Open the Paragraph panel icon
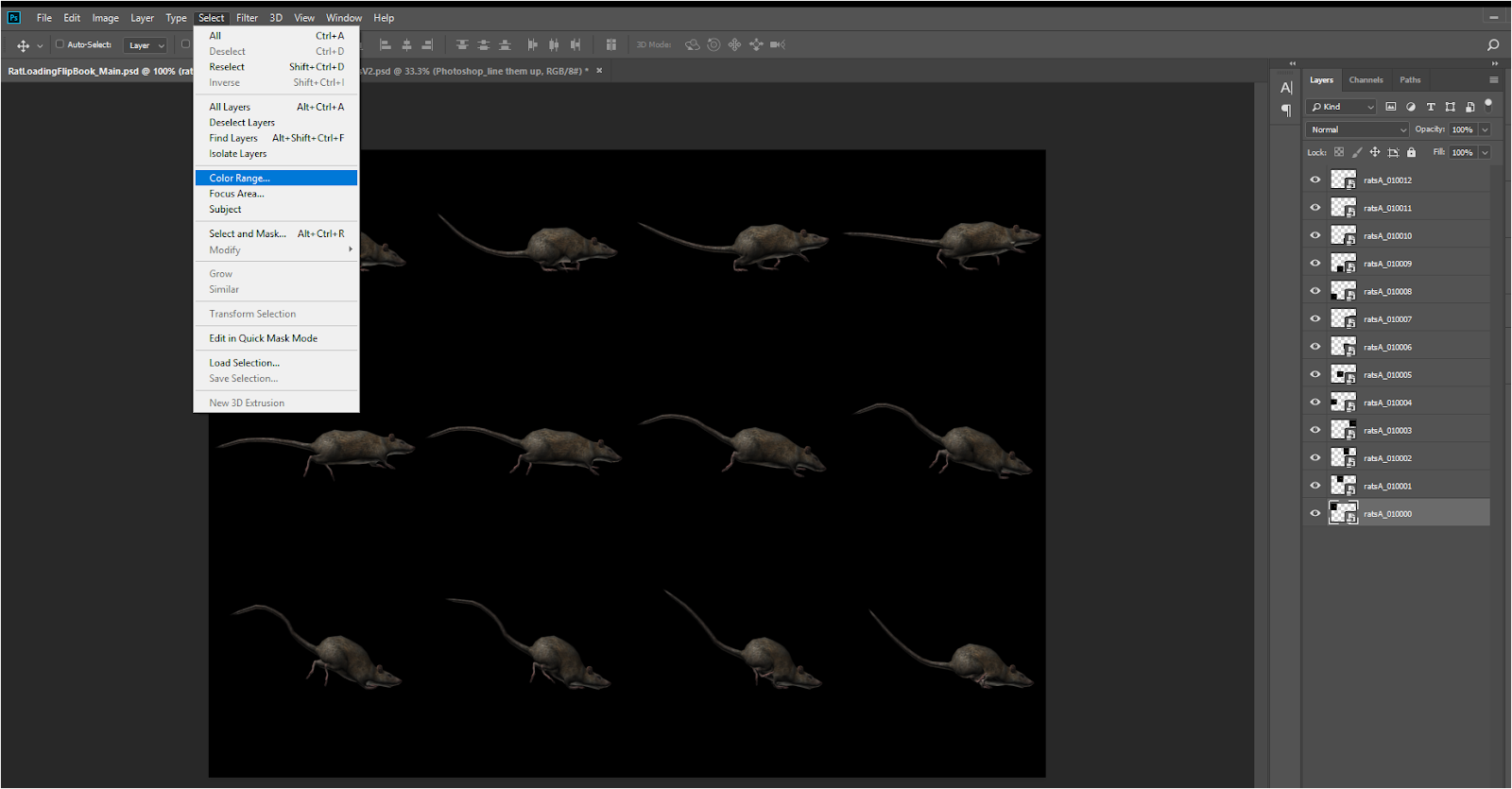 pyautogui.click(x=1286, y=111)
